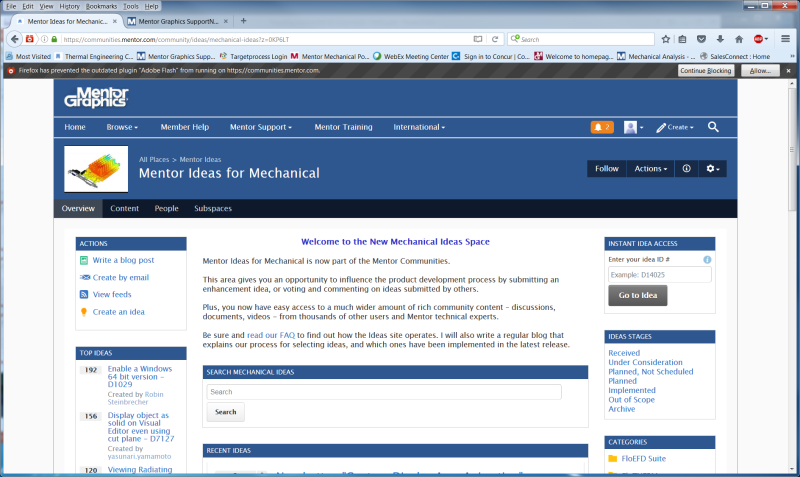The width and height of the screenshot is (800, 477).
Task: Switch to the Subspaces tab
Action: (x=213, y=209)
